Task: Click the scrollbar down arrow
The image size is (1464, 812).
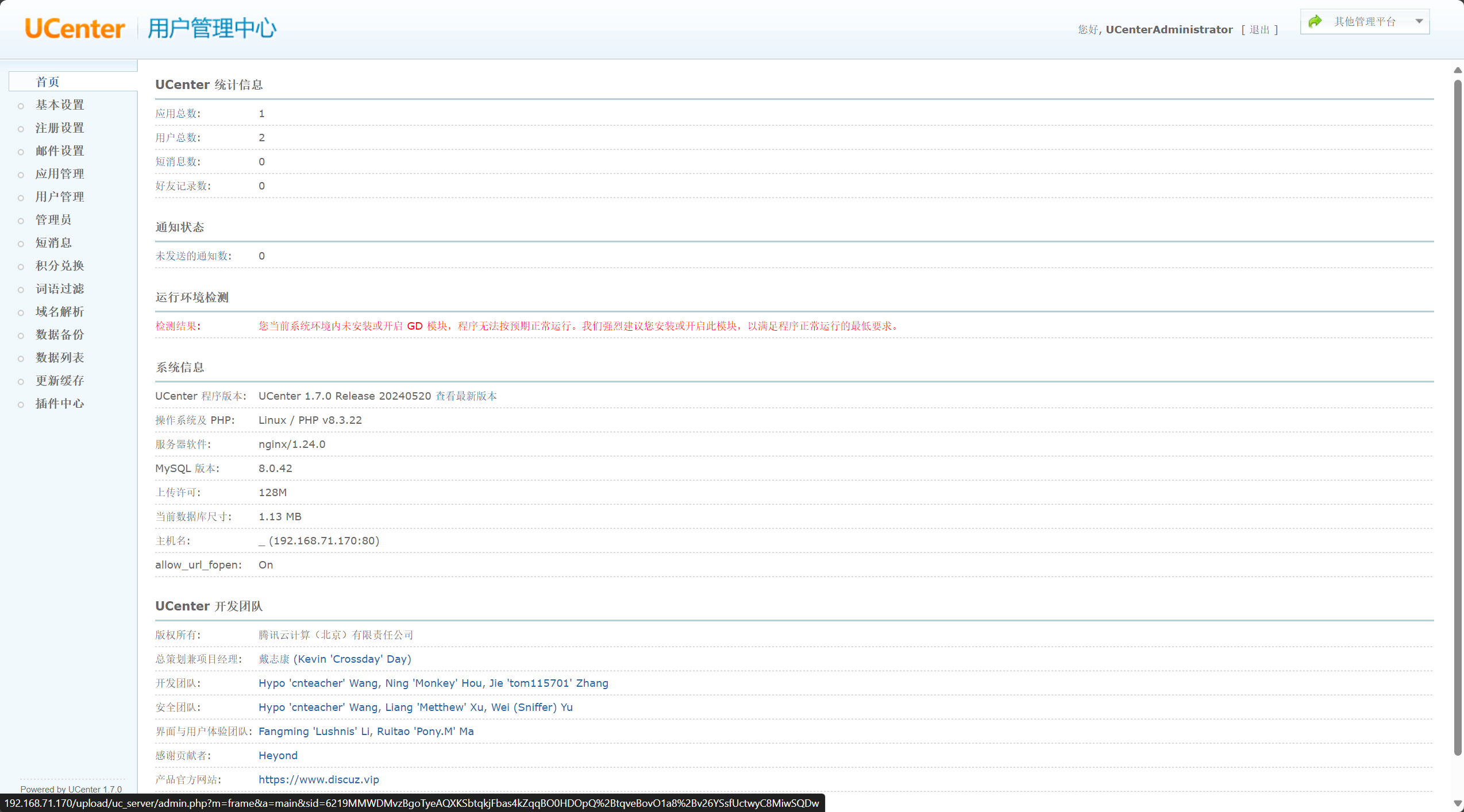Action: point(1458,803)
